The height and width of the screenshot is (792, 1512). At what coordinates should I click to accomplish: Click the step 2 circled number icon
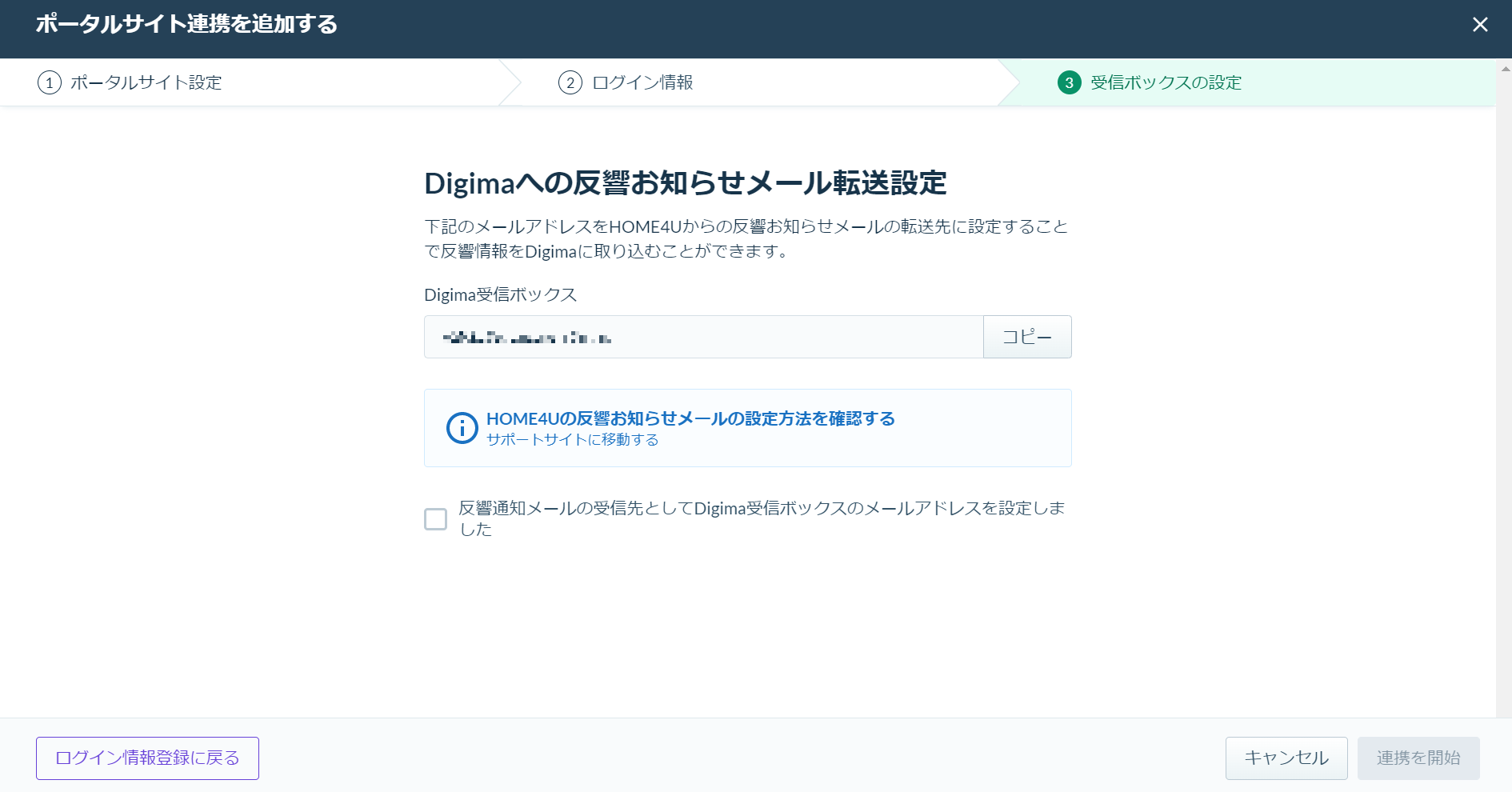(570, 82)
